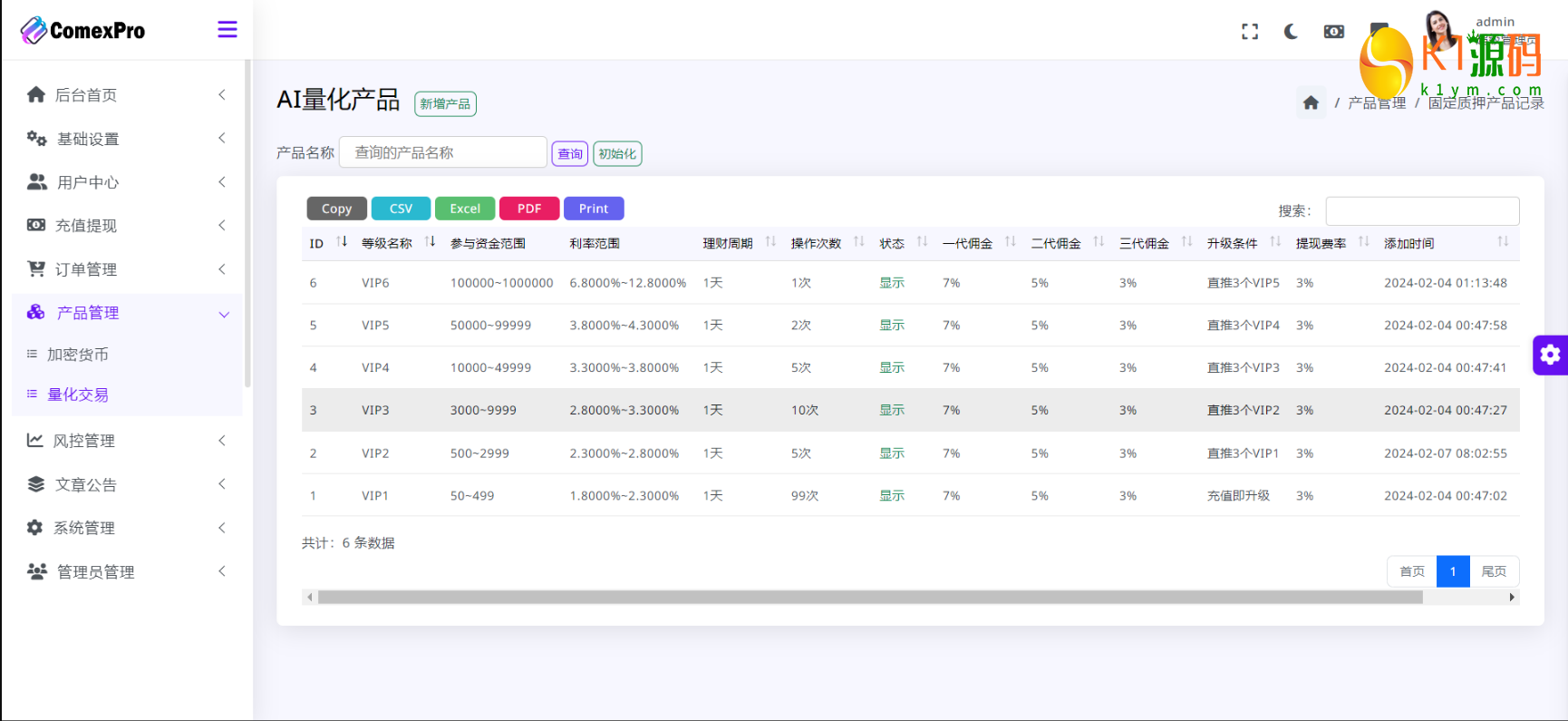Switch to dark mode with moon icon
1568x721 pixels.
click(x=1291, y=32)
